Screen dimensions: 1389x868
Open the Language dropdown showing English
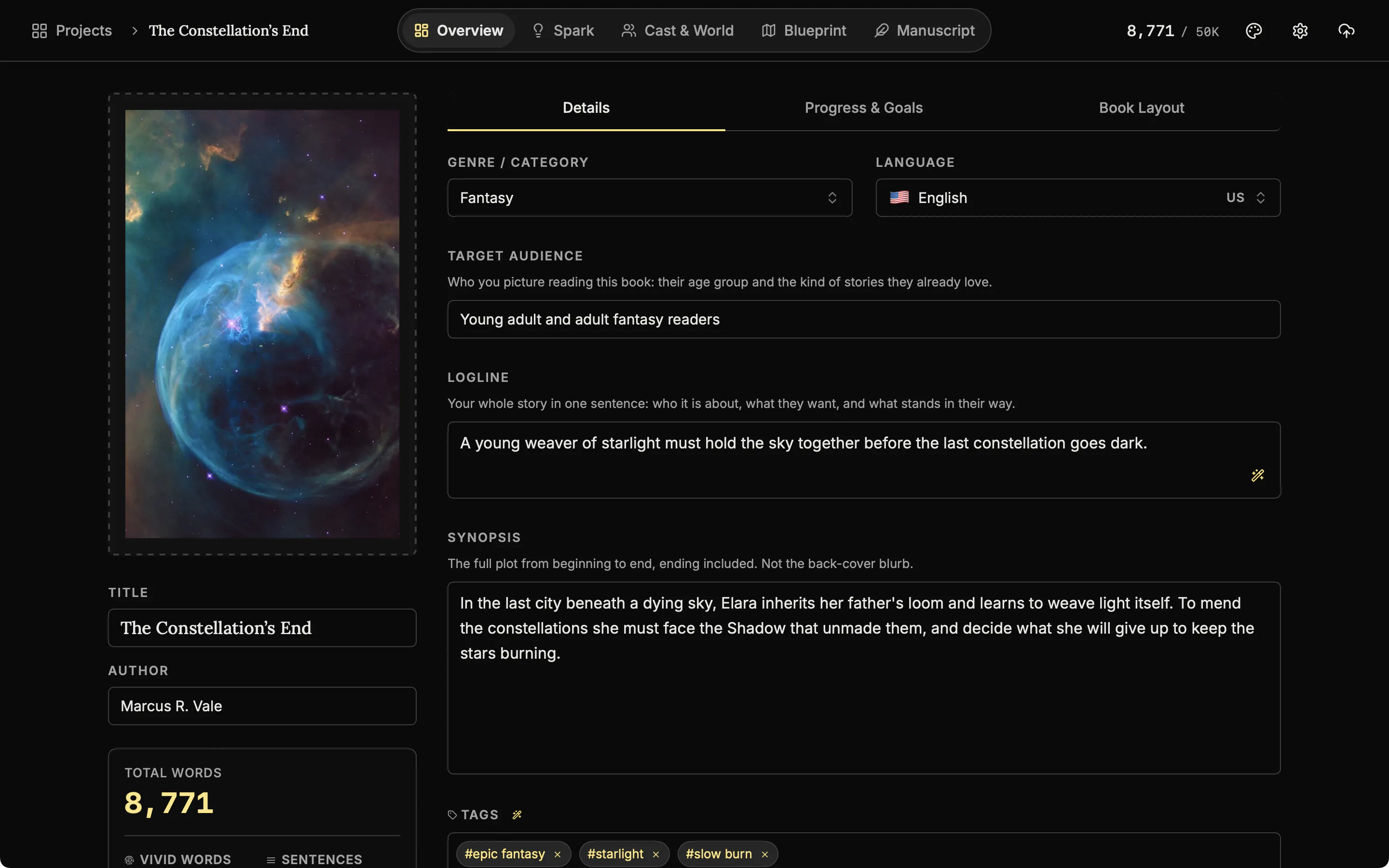1078,198
